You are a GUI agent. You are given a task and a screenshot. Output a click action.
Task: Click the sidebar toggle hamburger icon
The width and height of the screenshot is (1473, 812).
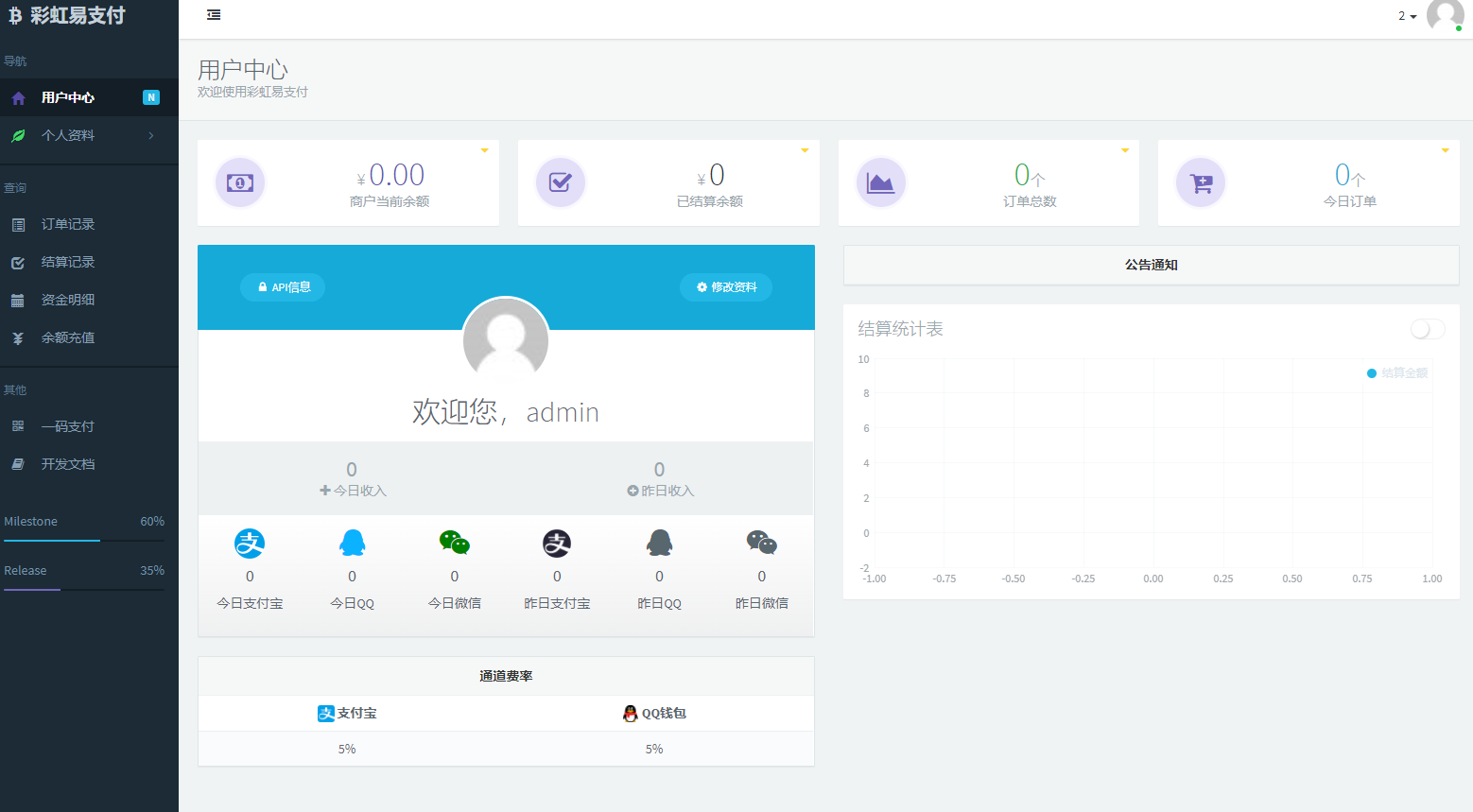click(214, 15)
